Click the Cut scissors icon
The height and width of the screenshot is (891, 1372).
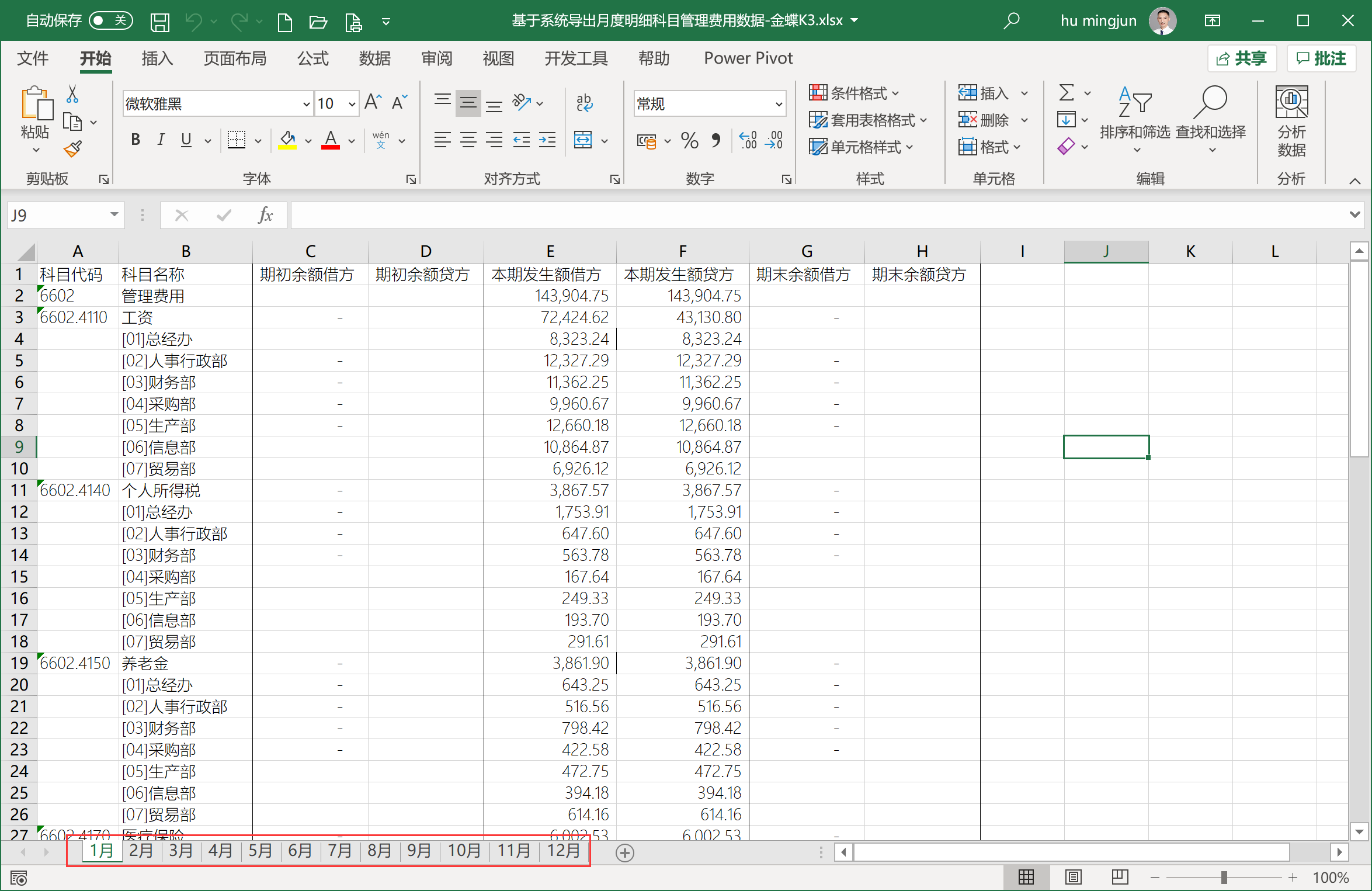point(72,94)
